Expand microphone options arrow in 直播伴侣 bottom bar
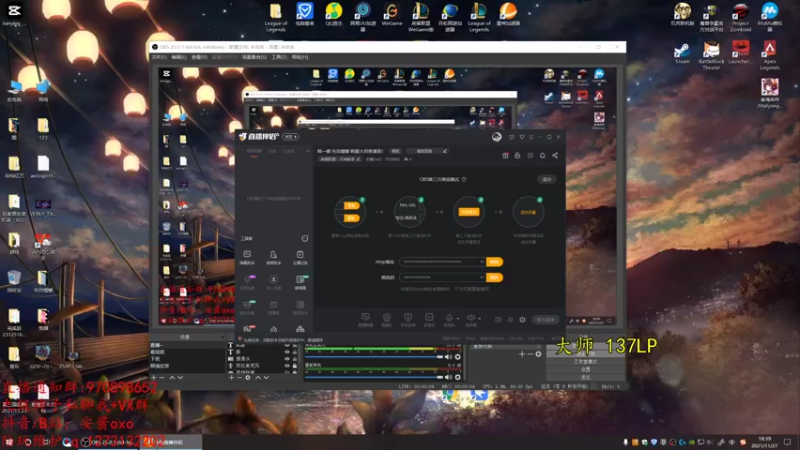The width and height of the screenshot is (800, 450). (x=458, y=318)
